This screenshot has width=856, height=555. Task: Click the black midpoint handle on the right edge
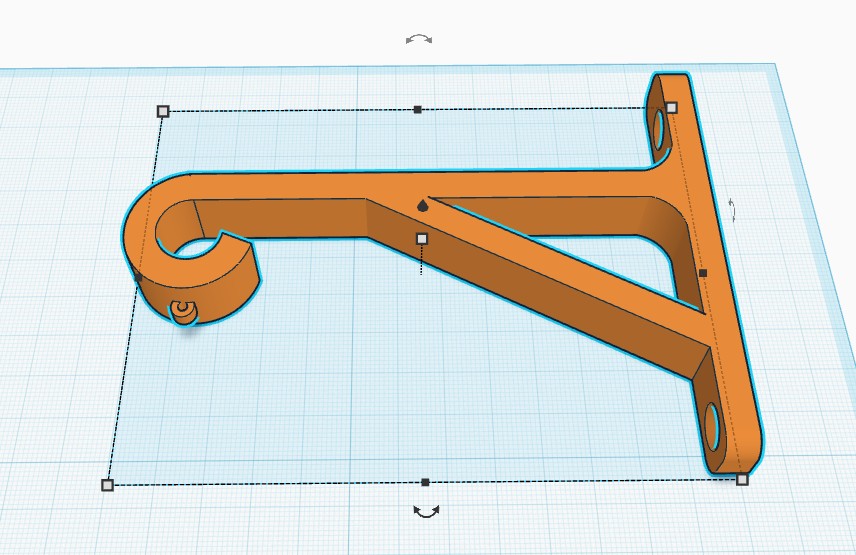[703, 273]
